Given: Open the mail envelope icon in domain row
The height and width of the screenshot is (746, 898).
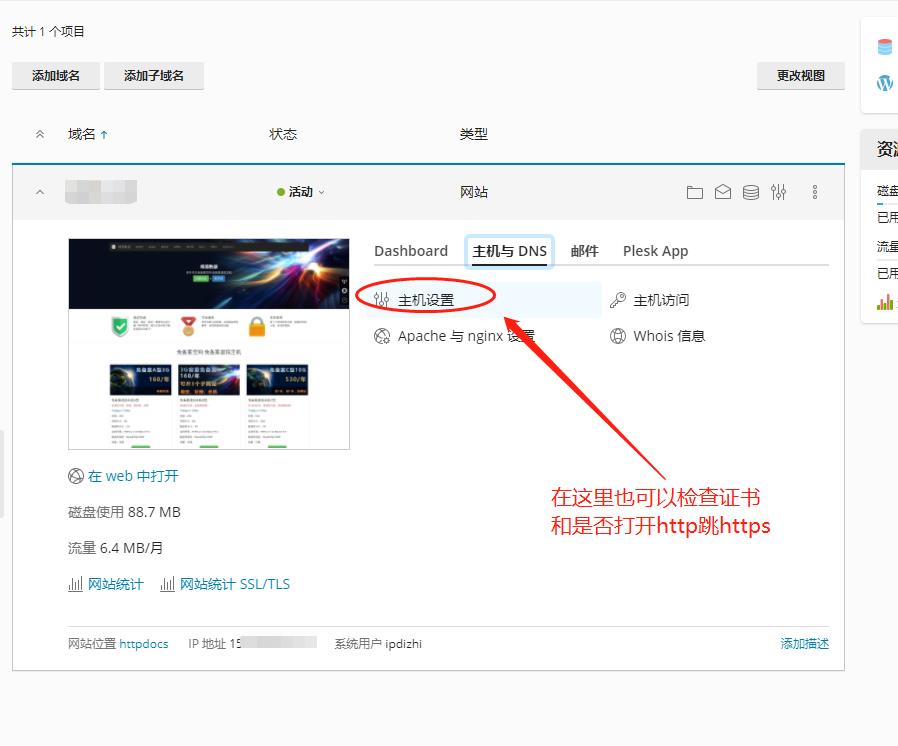Looking at the screenshot, I should point(723,192).
